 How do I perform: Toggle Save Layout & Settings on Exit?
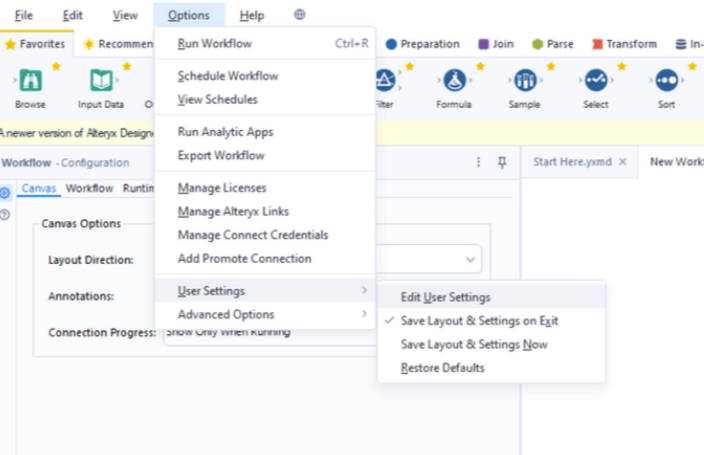click(x=492, y=321)
